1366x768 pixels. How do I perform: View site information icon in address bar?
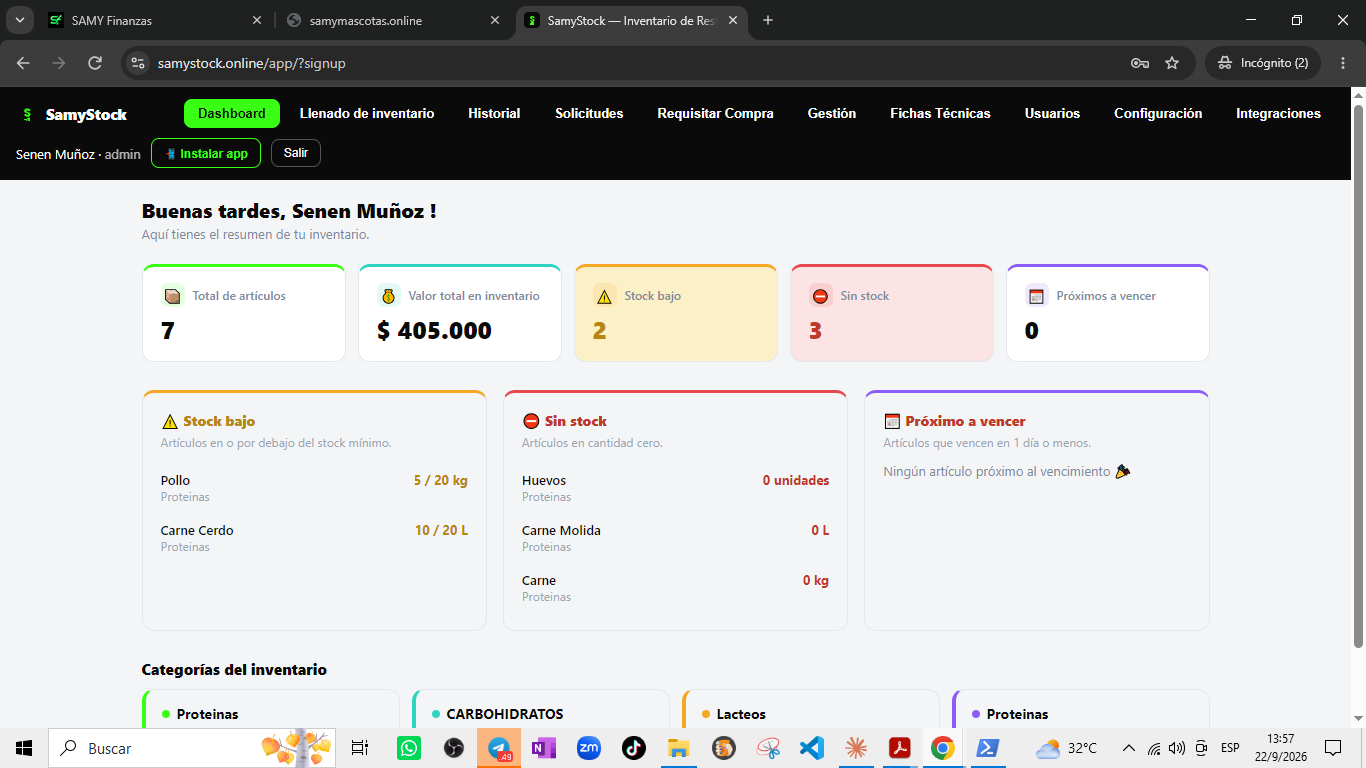pos(138,63)
